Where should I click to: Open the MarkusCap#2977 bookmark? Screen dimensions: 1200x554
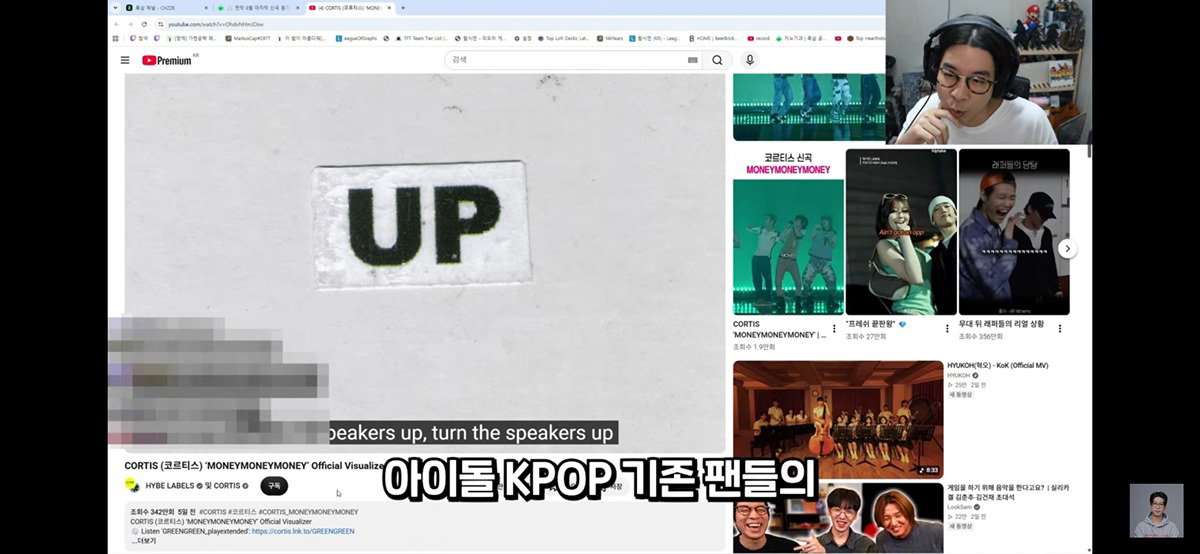[248, 38]
